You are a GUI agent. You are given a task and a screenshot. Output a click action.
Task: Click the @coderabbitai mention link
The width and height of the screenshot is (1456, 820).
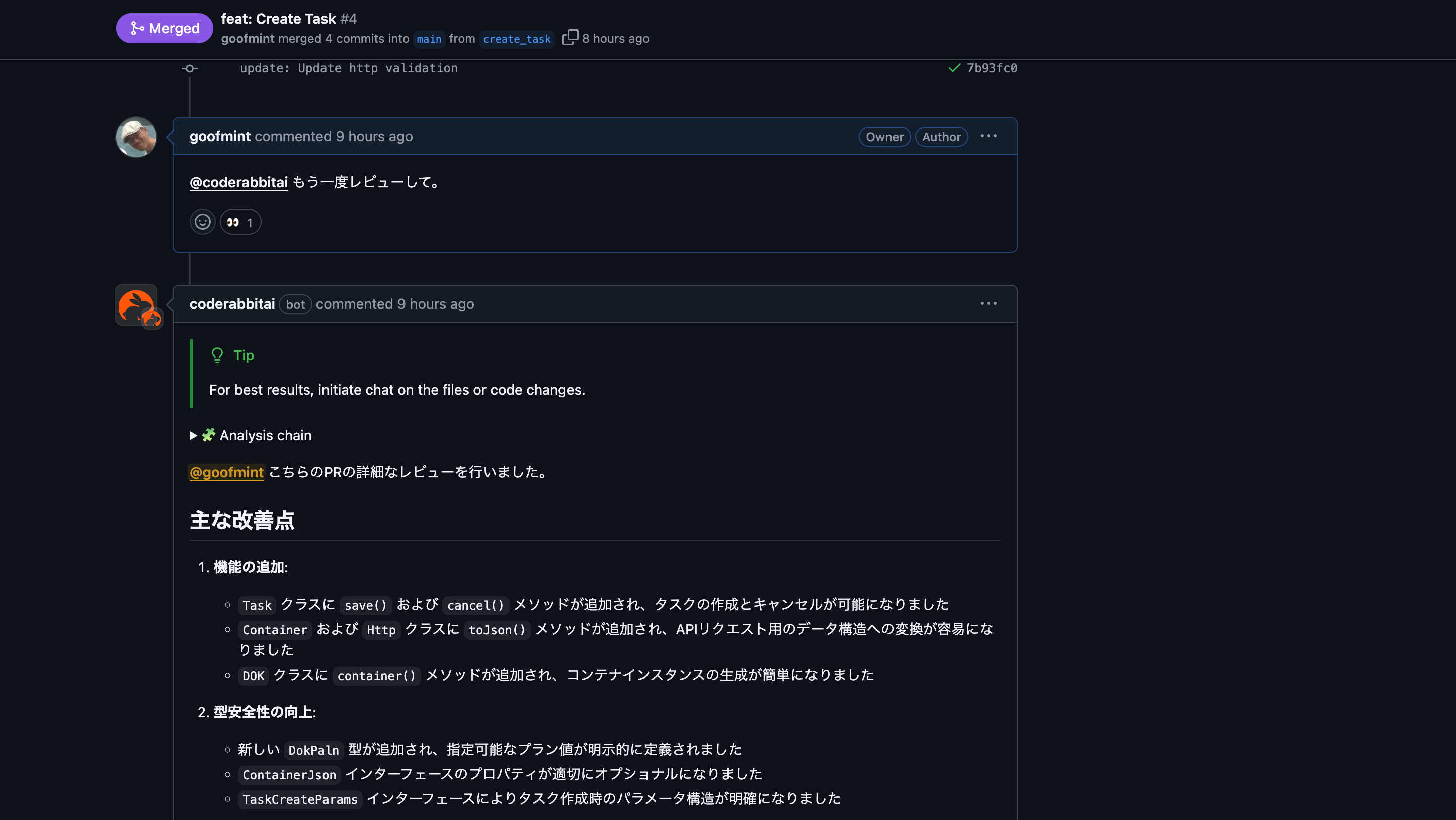pyautogui.click(x=238, y=182)
